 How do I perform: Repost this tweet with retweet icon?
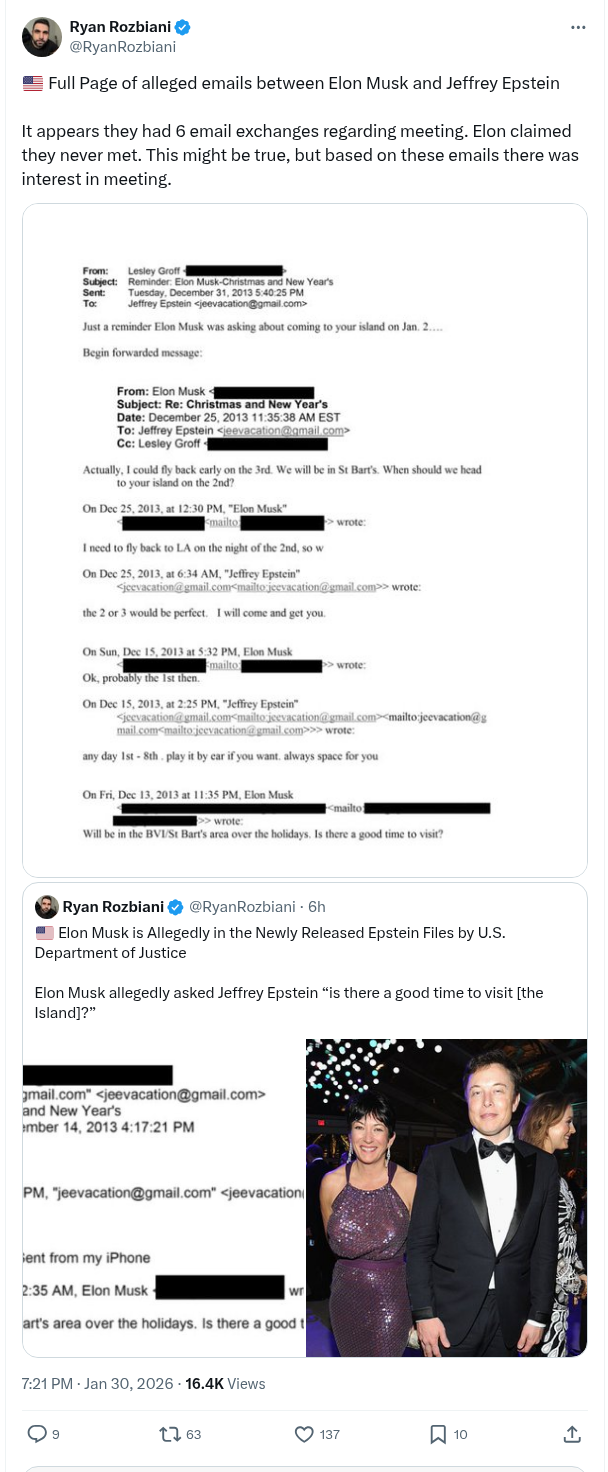pos(170,1434)
